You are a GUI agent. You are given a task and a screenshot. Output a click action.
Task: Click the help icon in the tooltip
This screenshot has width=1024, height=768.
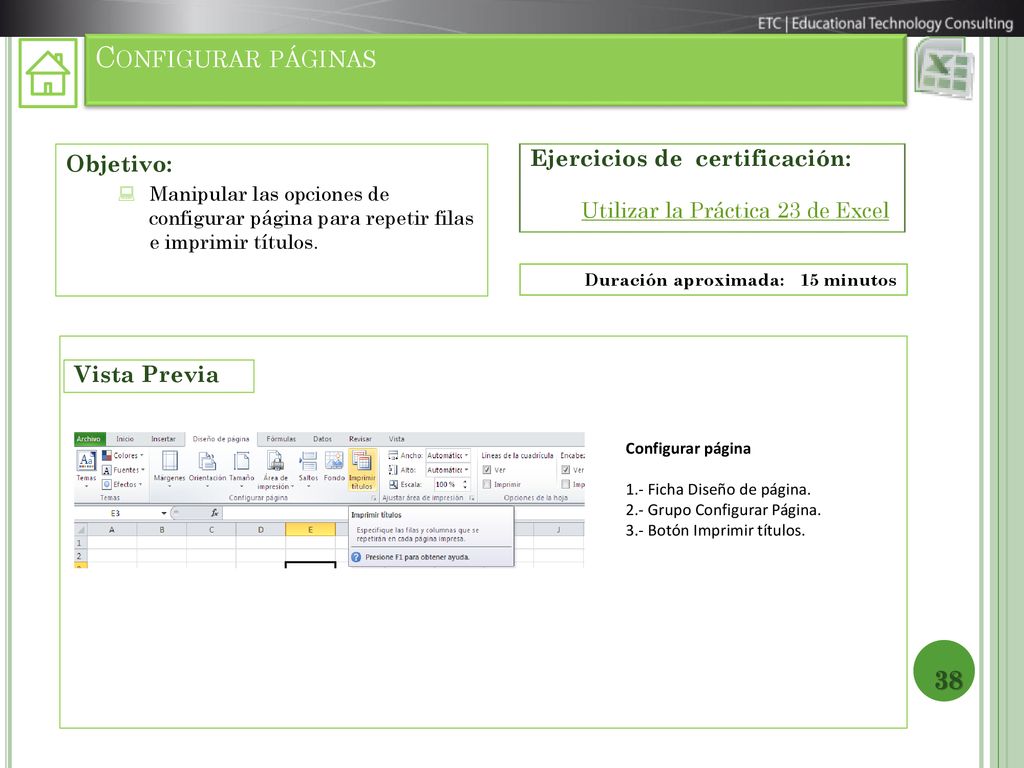[x=356, y=557]
